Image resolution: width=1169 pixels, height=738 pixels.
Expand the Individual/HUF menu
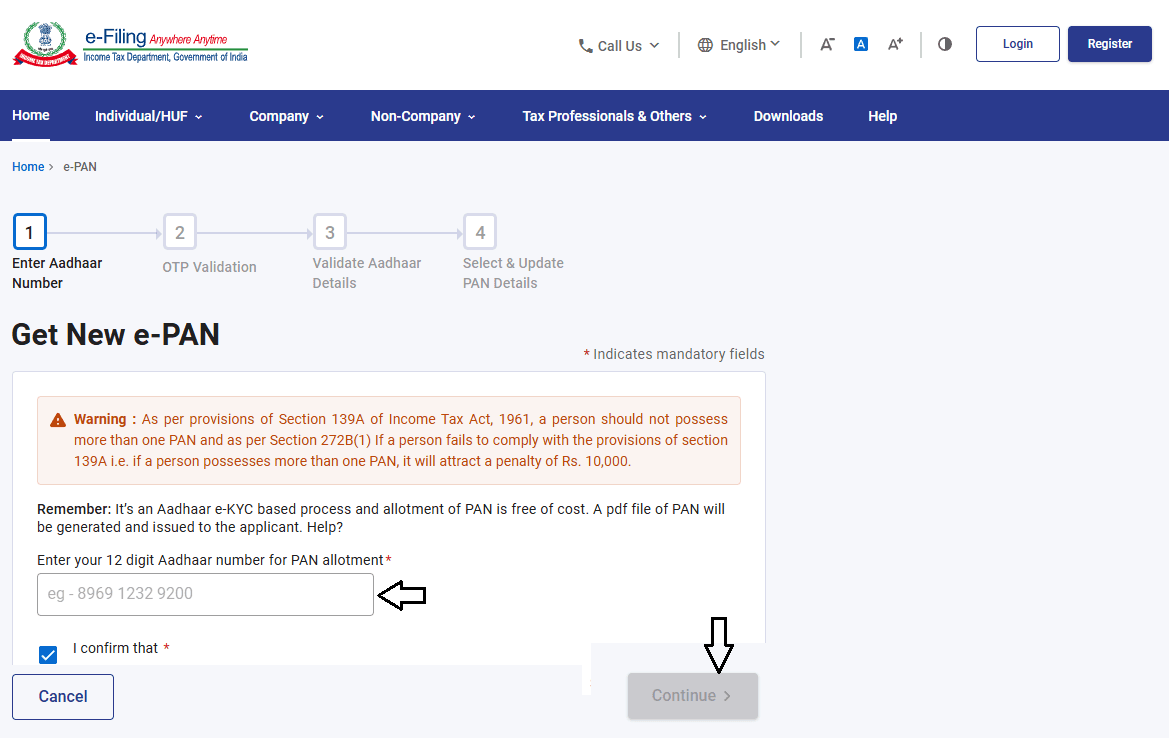148,115
